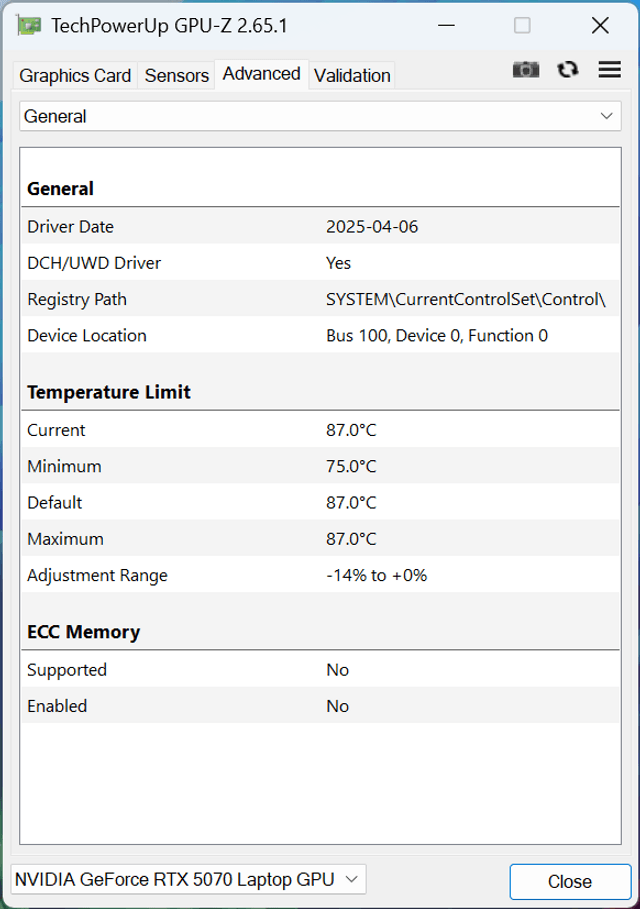Screen dimensions: 640x909
Task: Click the Close button
Action: [x=570, y=882]
